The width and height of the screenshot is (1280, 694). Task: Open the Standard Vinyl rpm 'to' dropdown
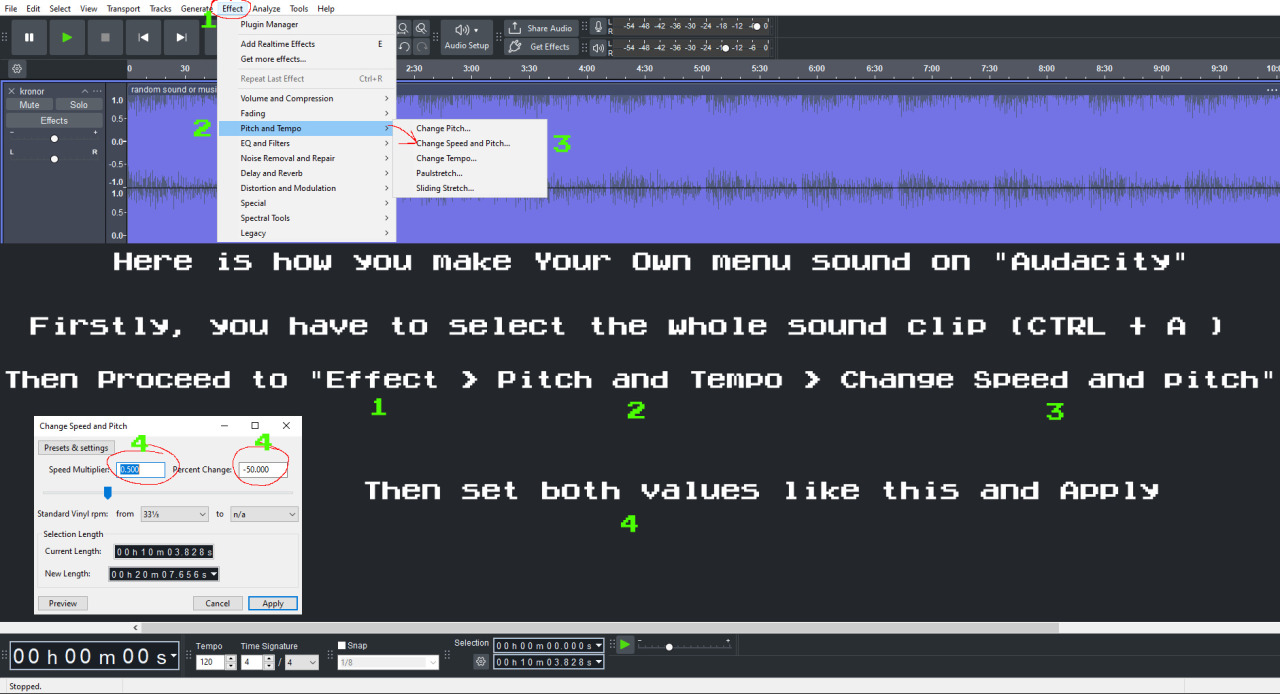264,514
